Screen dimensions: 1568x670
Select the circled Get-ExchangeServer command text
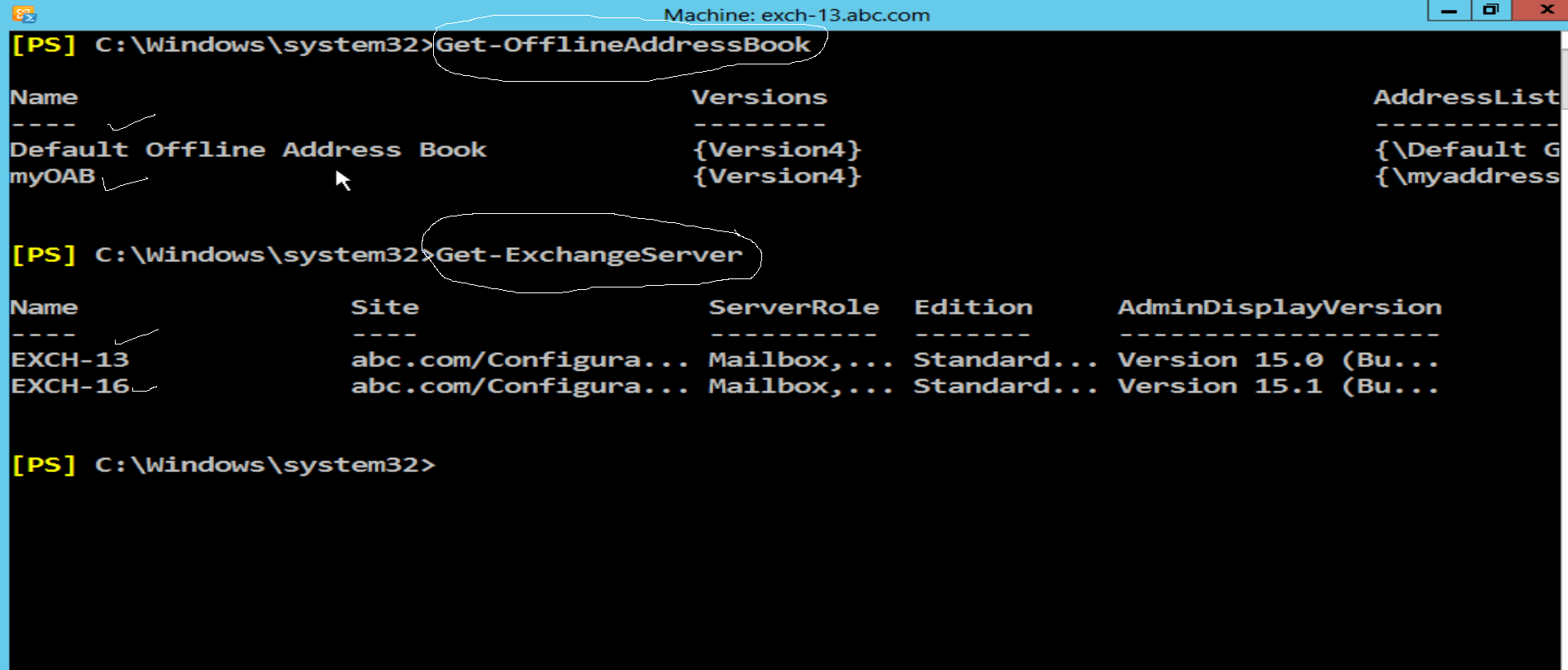pyautogui.click(x=589, y=254)
